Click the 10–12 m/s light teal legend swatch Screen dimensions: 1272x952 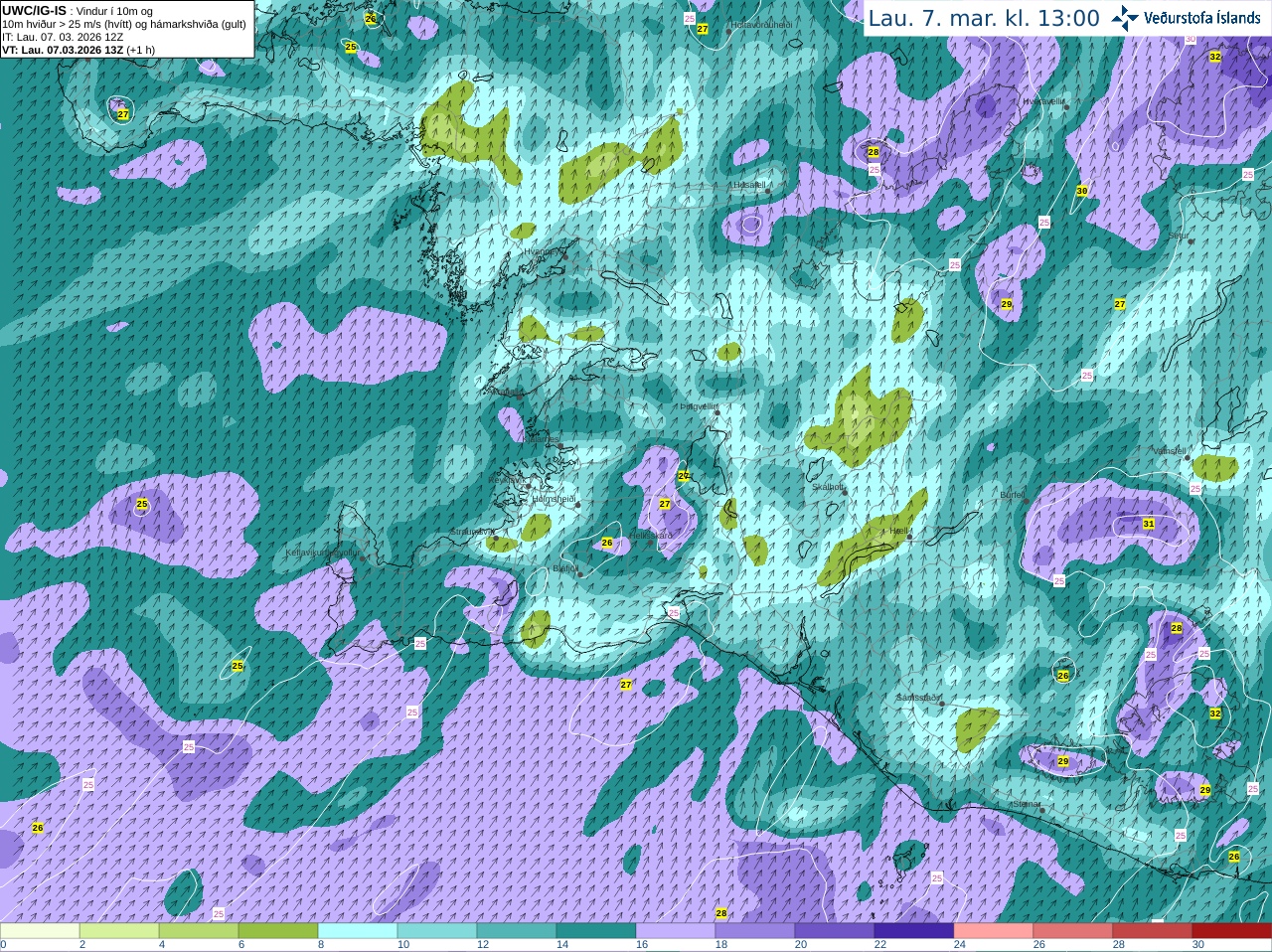(x=437, y=931)
